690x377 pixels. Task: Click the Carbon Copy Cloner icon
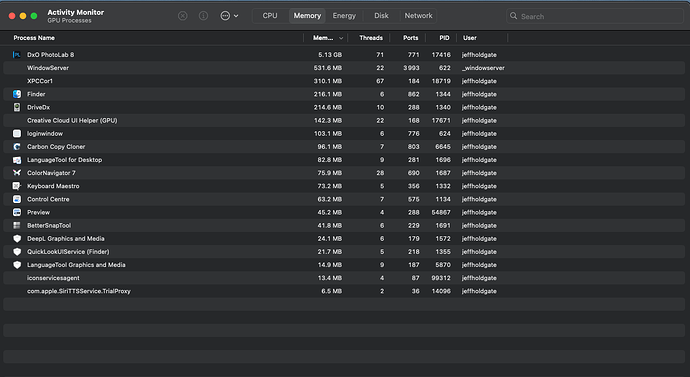coord(17,147)
